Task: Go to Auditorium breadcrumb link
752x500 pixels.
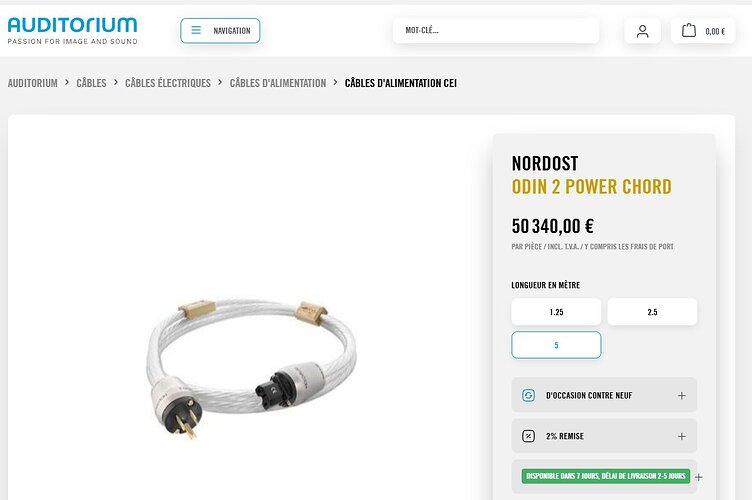Action: click(x=33, y=83)
